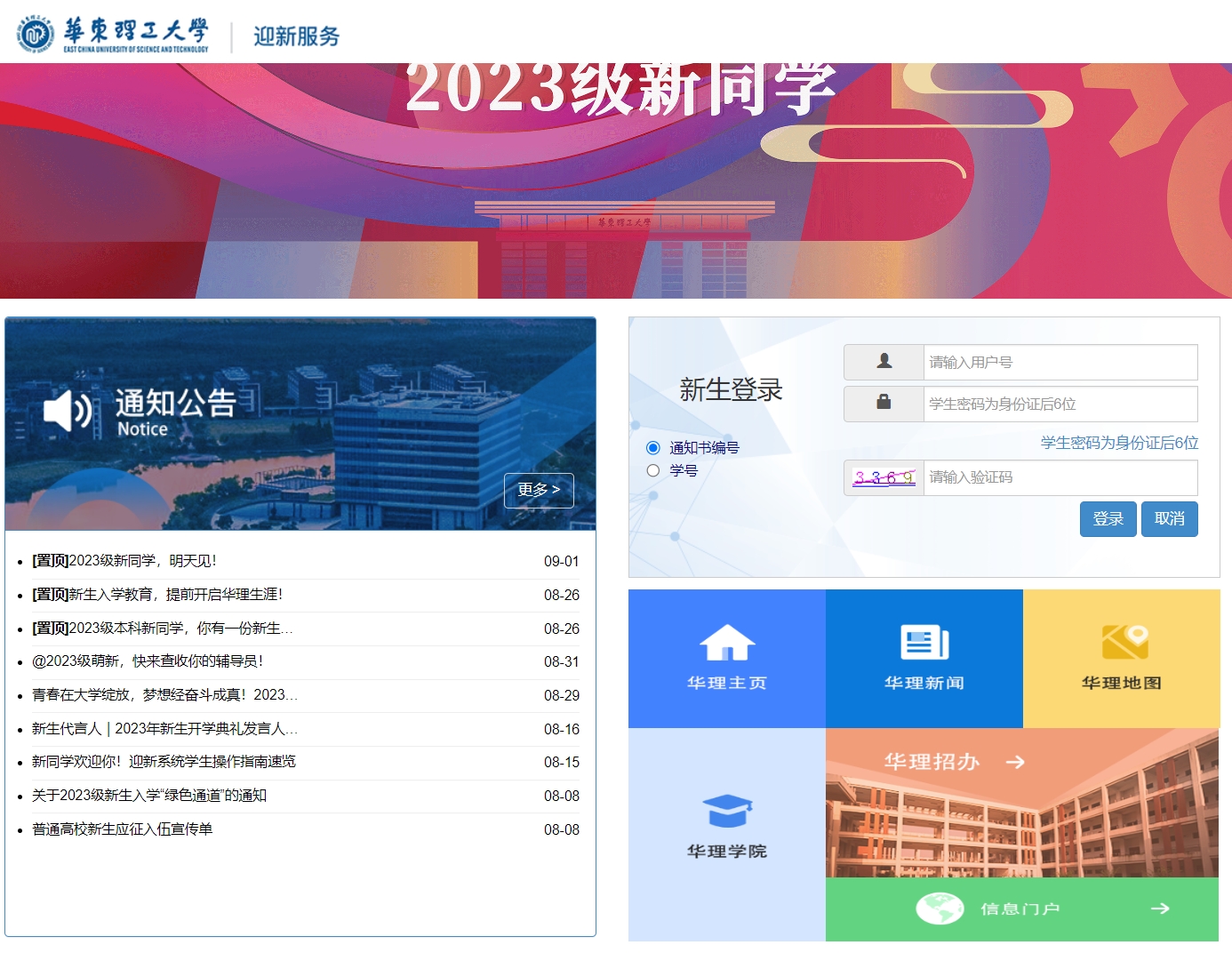Click the globe icon on 信息门户 bar
The height and width of the screenshot is (953, 1232).
940,909
